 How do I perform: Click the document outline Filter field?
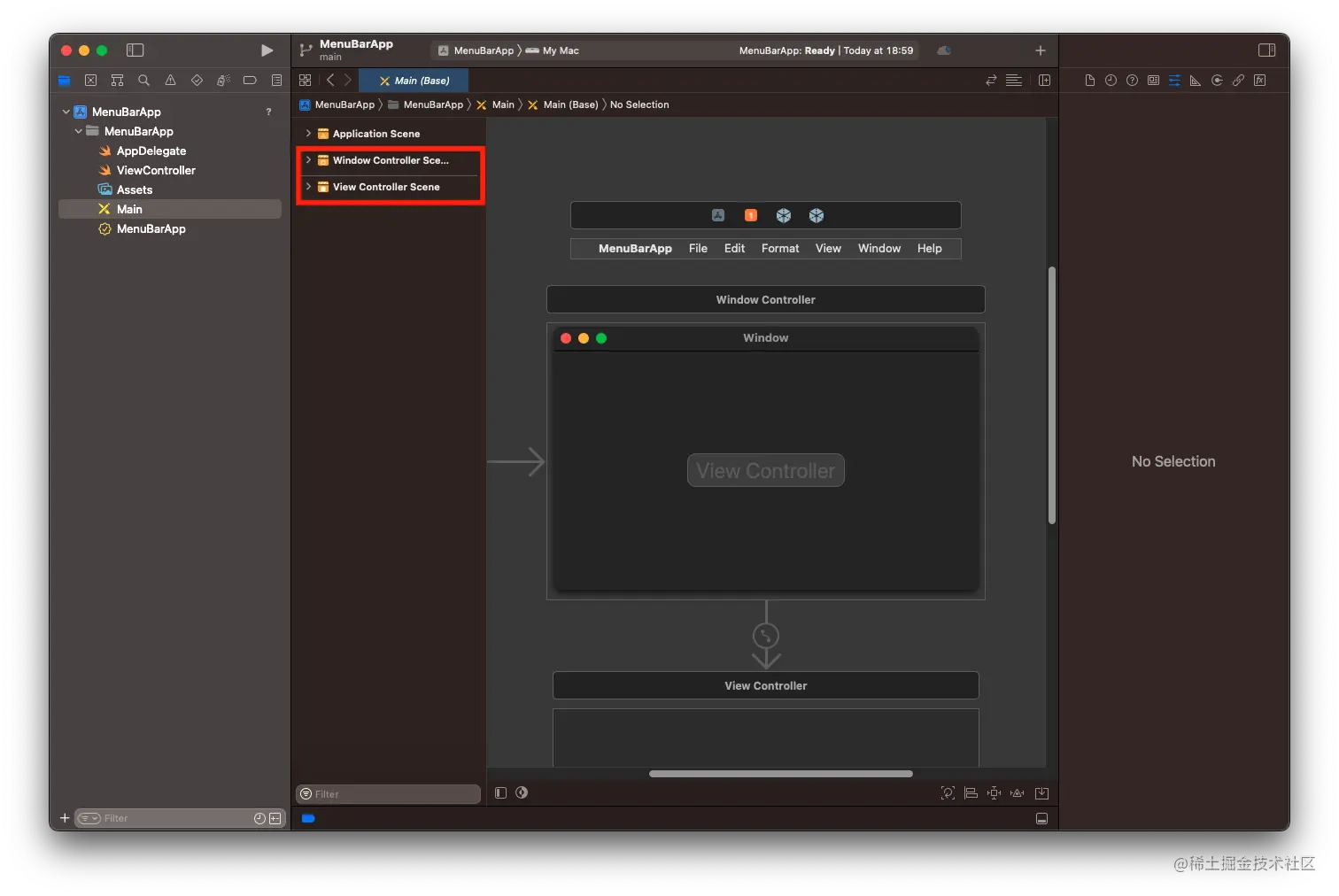[x=388, y=794]
